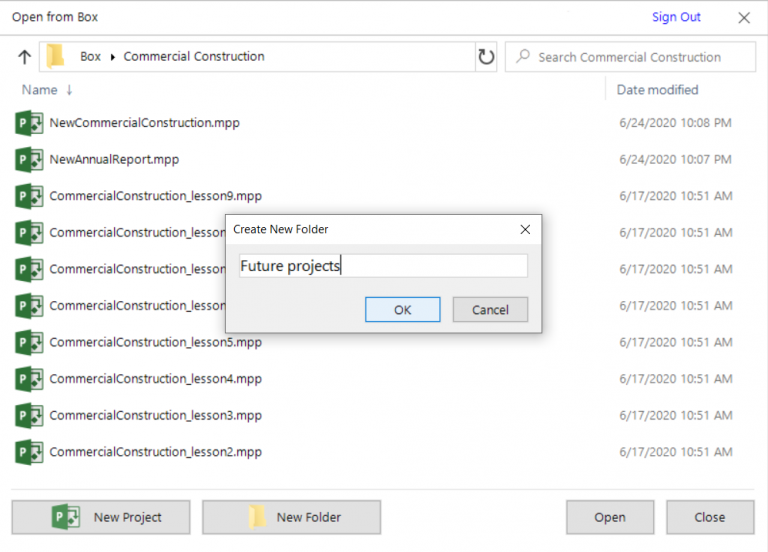Viewport: 768px width, 552px height.
Task: Select the file NewAnnualReport.mpp
Action: (114, 160)
